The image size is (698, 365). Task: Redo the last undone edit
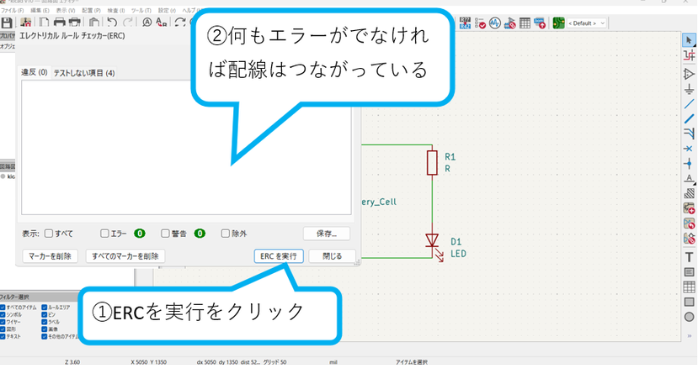128,22
